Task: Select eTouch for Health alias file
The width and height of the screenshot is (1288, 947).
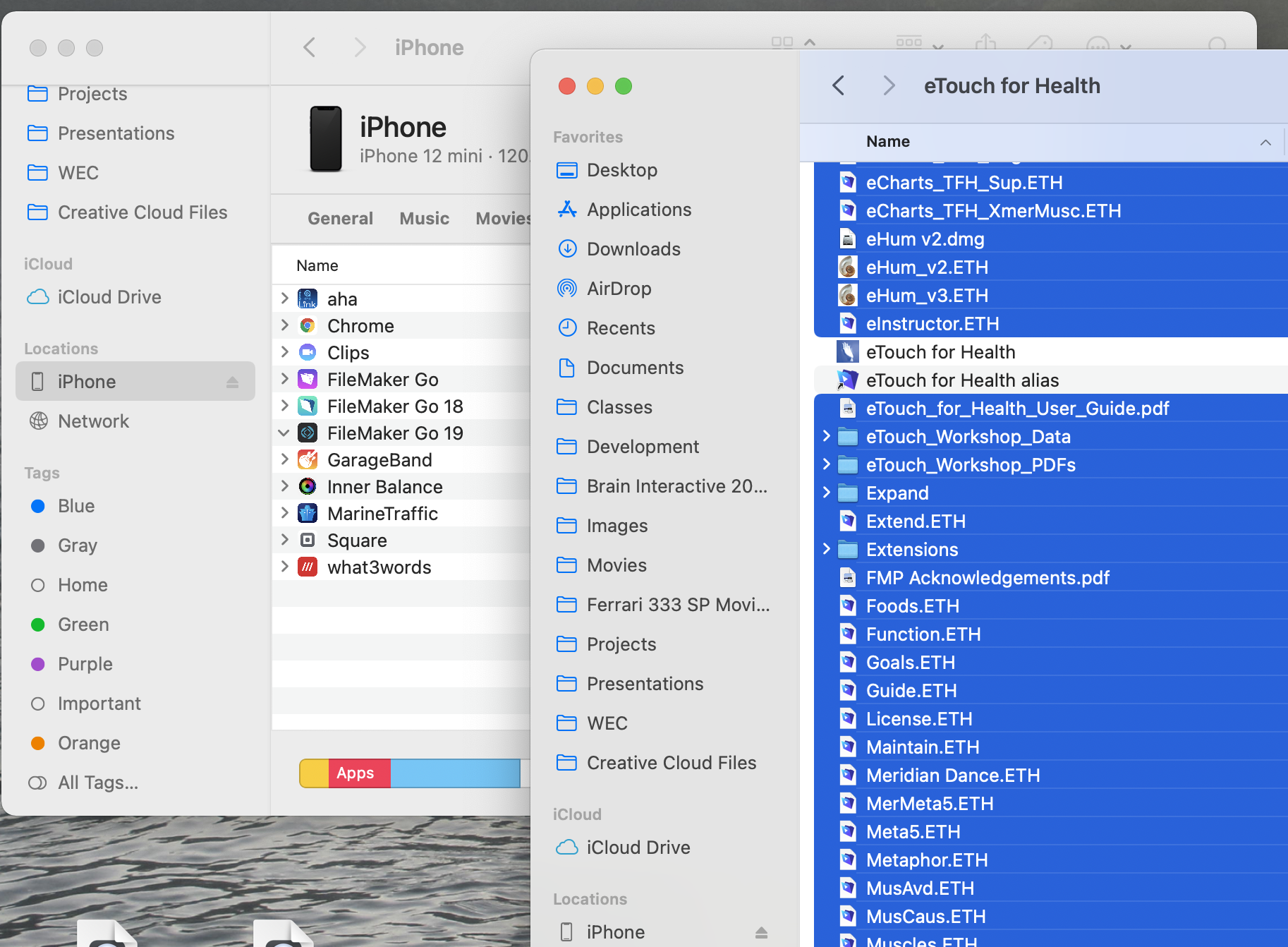Action: point(1051,380)
